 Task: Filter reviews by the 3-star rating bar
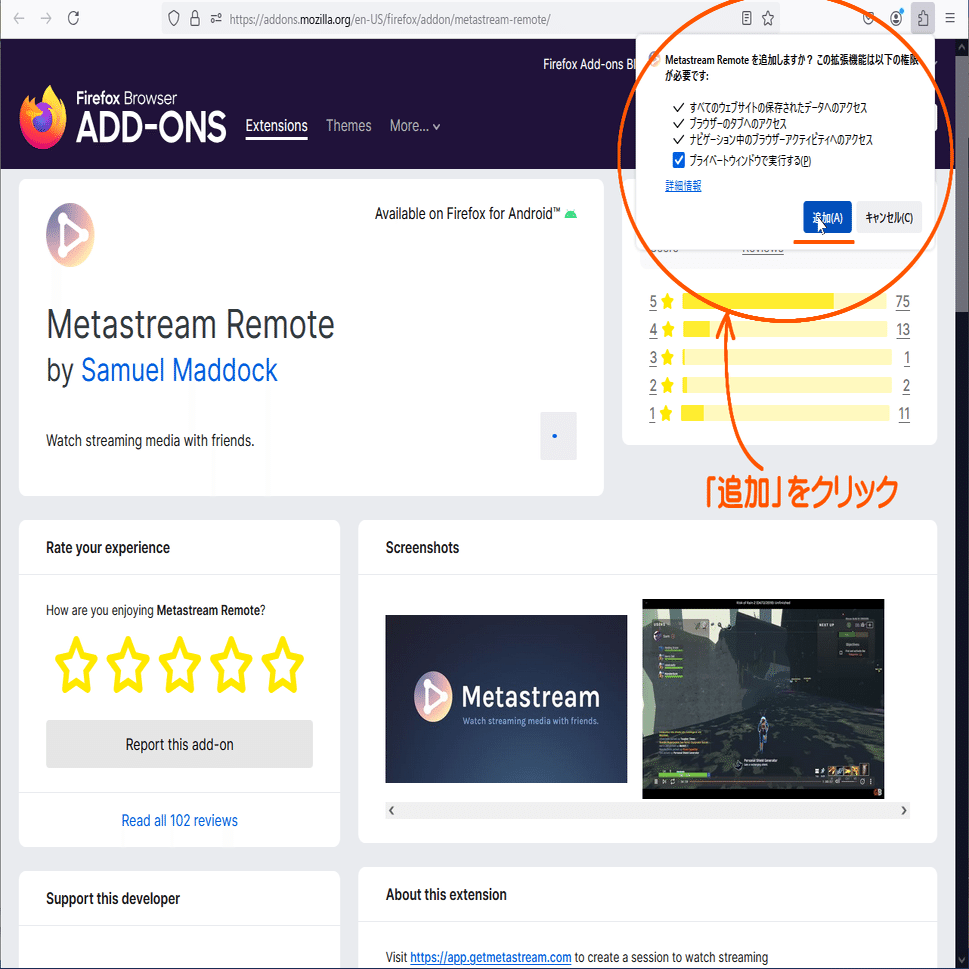787,357
